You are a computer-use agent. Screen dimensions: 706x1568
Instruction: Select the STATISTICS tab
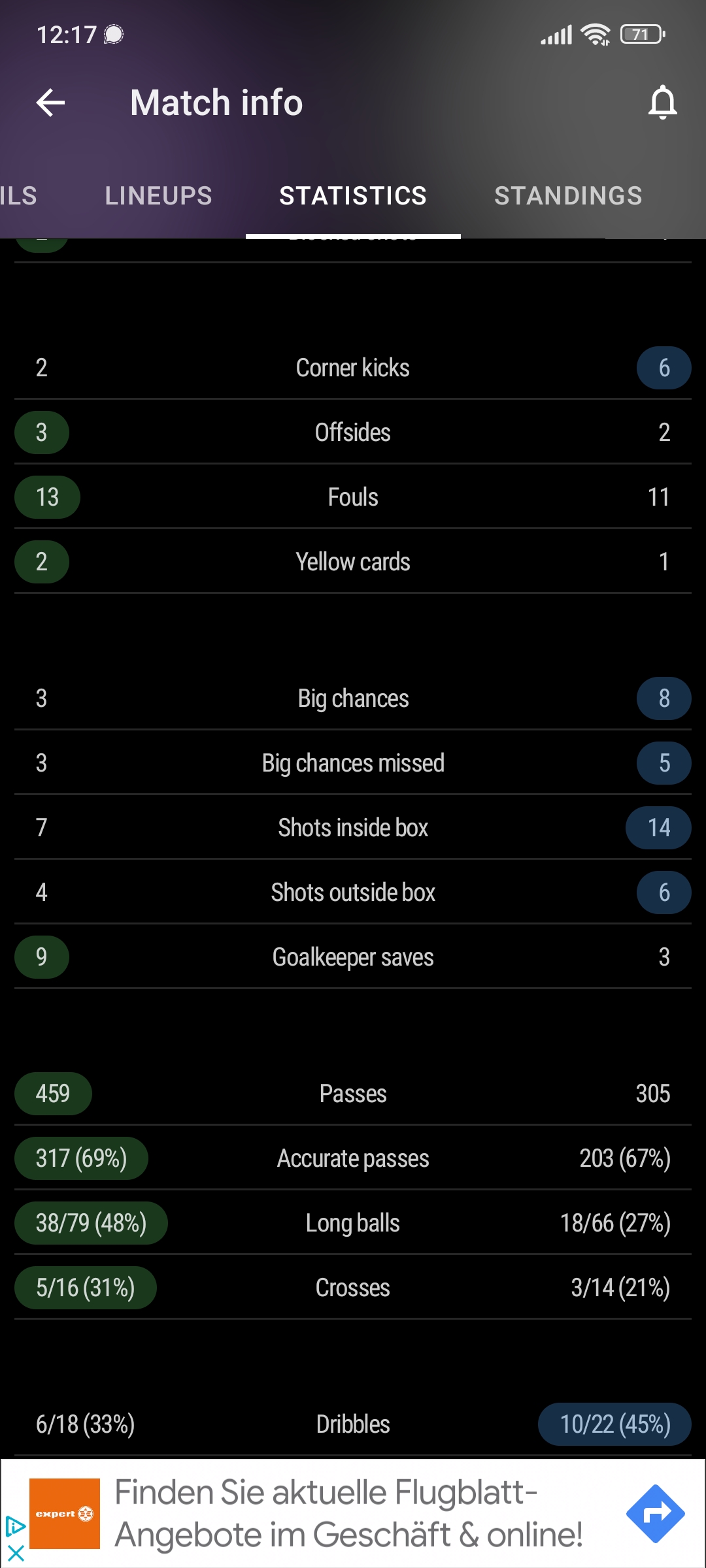point(353,195)
